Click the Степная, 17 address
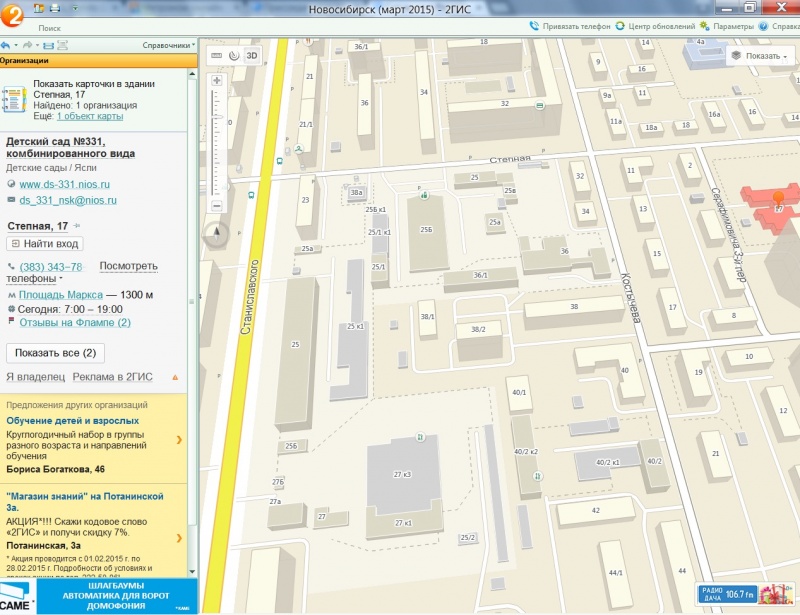This screenshot has height=615, width=800. tap(37, 226)
